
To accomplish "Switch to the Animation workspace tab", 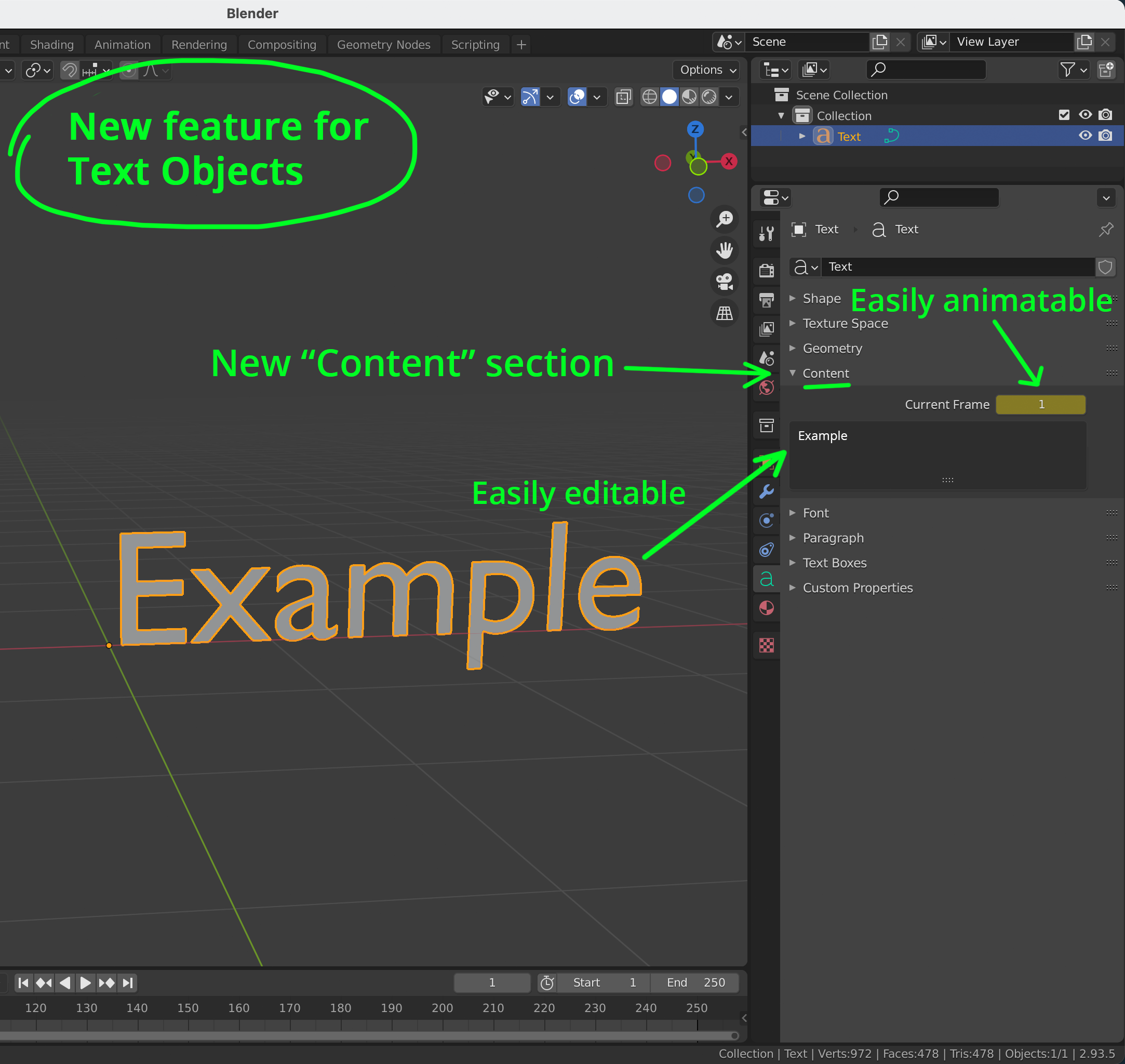I will tap(123, 44).
